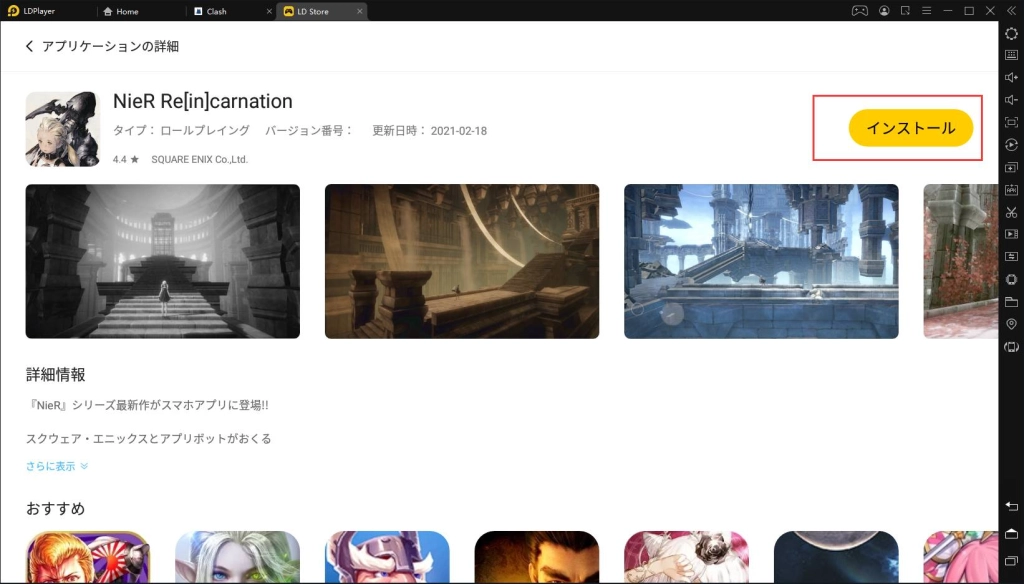1024x584 pixels.
Task: Open Android recent apps icon
Action: 1012,561
